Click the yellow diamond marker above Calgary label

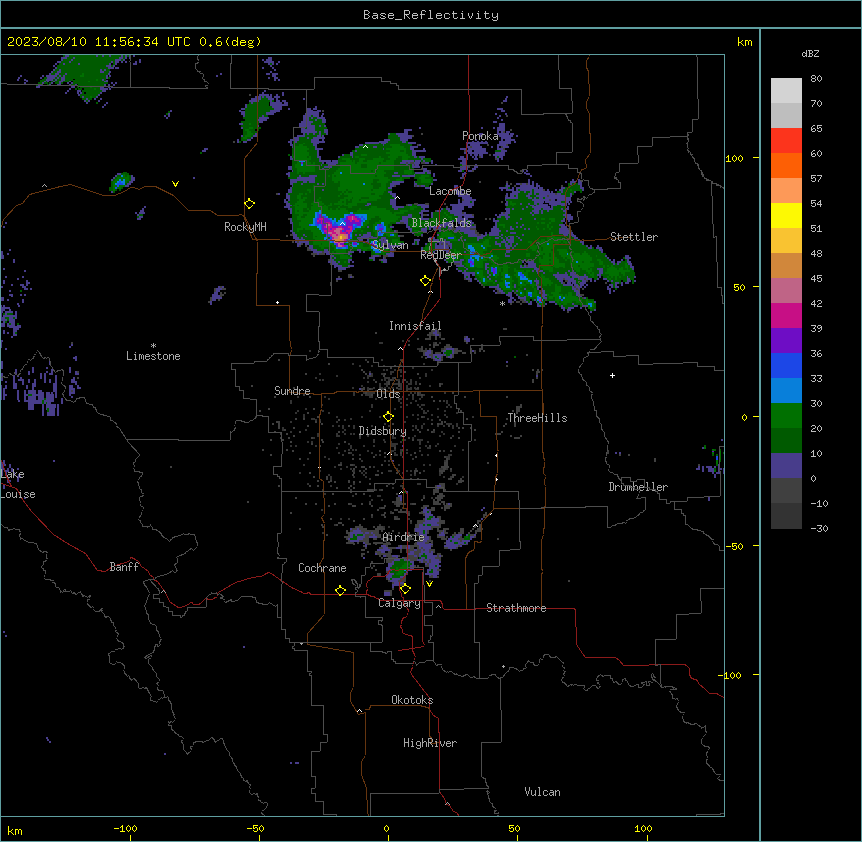point(405,589)
